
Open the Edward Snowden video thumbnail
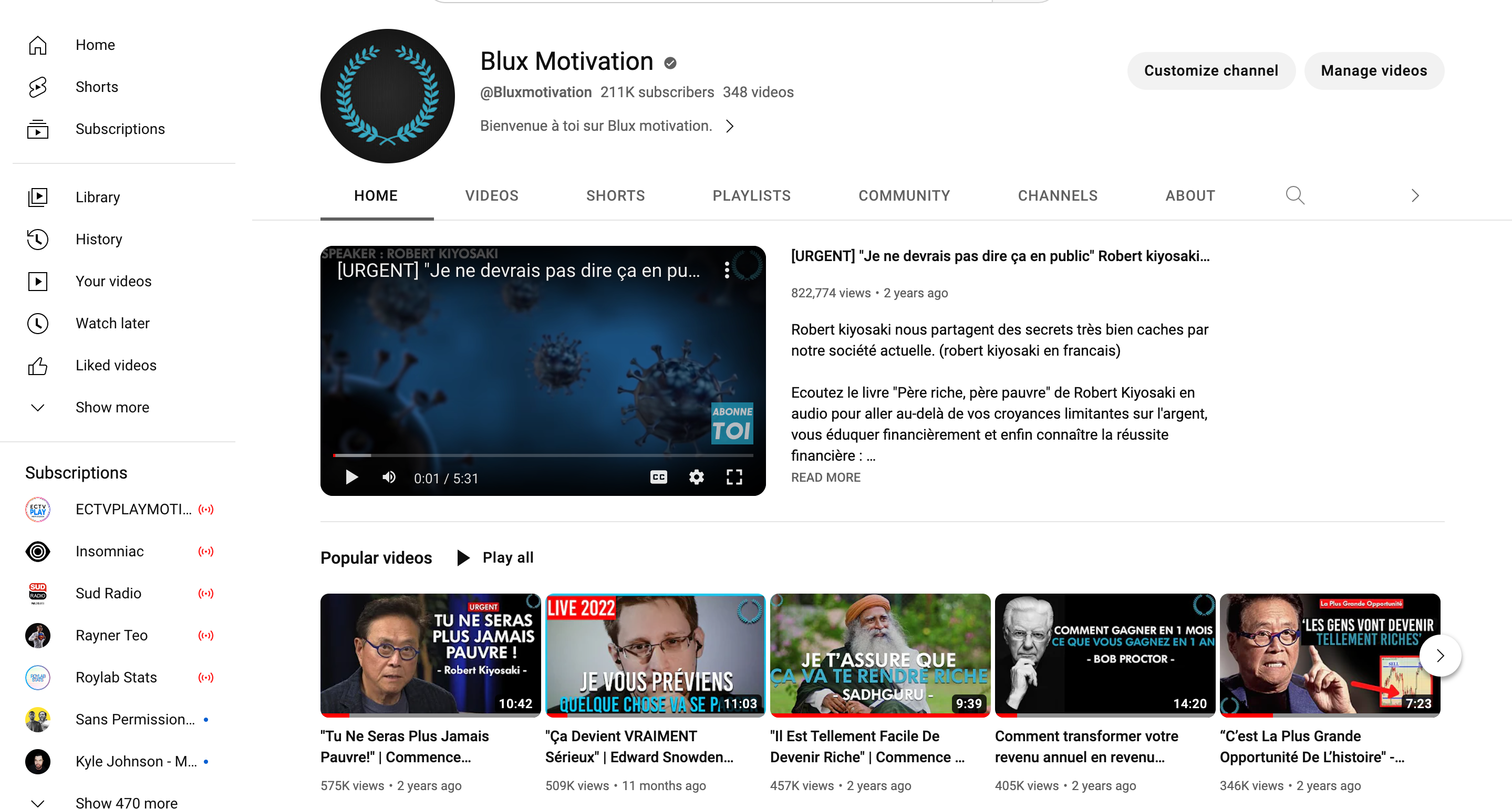click(x=655, y=655)
